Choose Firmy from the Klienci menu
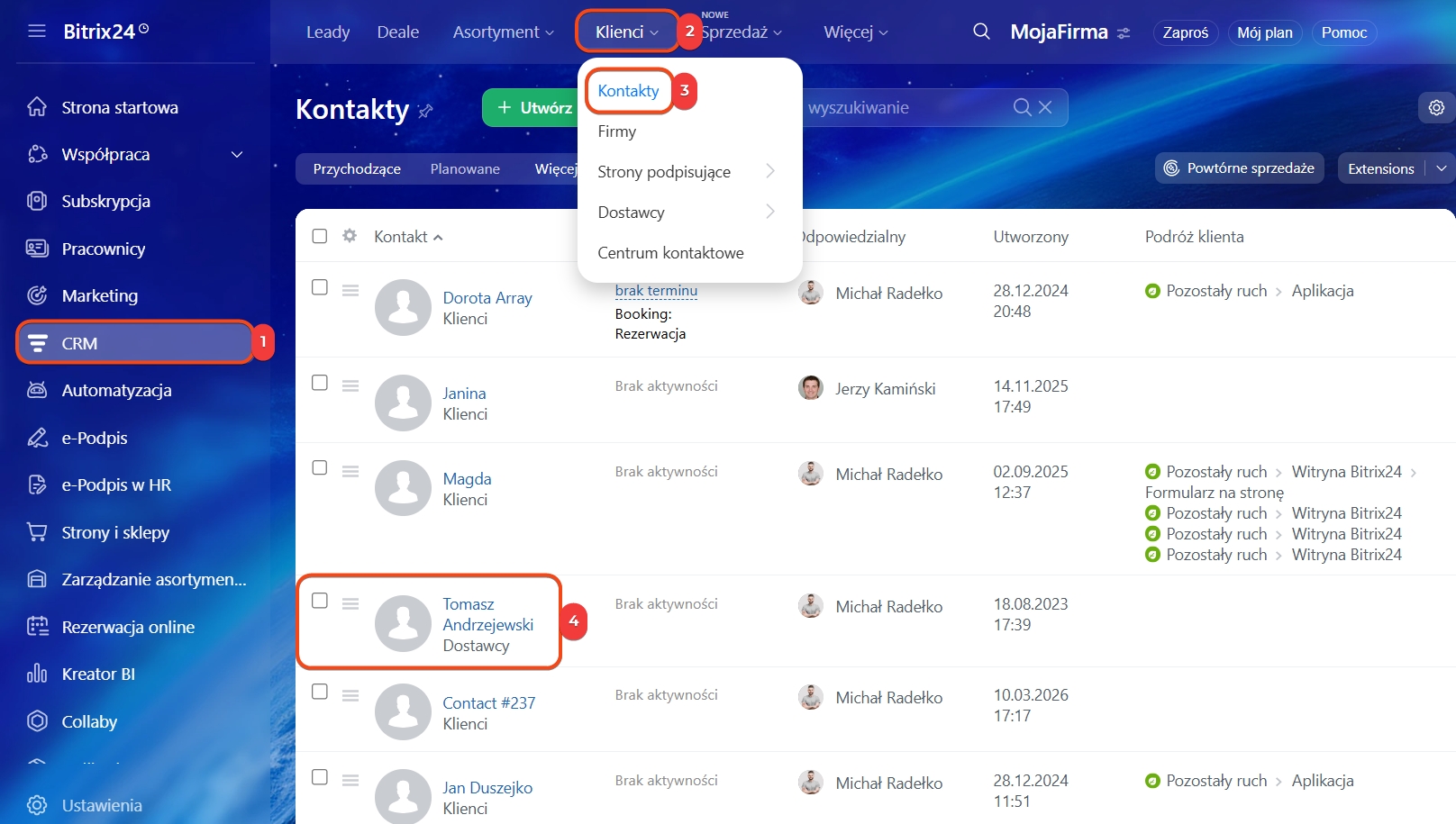 pos(617,131)
